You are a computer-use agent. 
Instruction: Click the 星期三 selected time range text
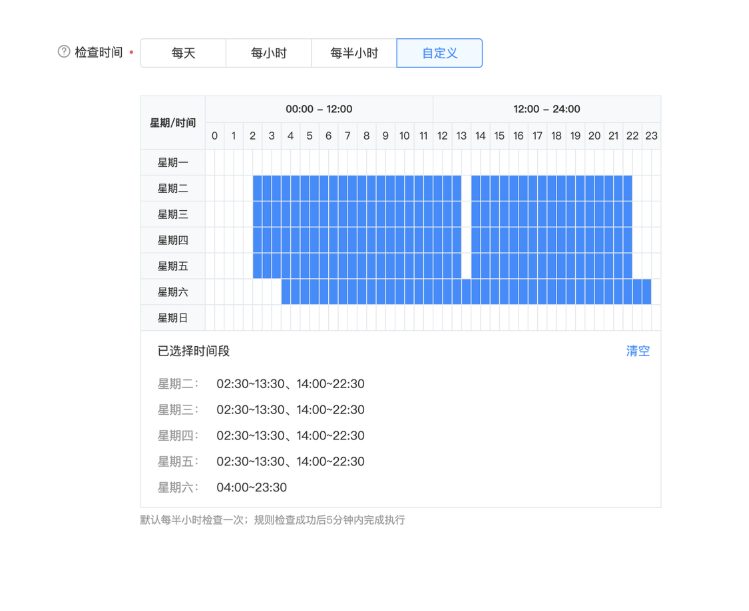pos(290,409)
